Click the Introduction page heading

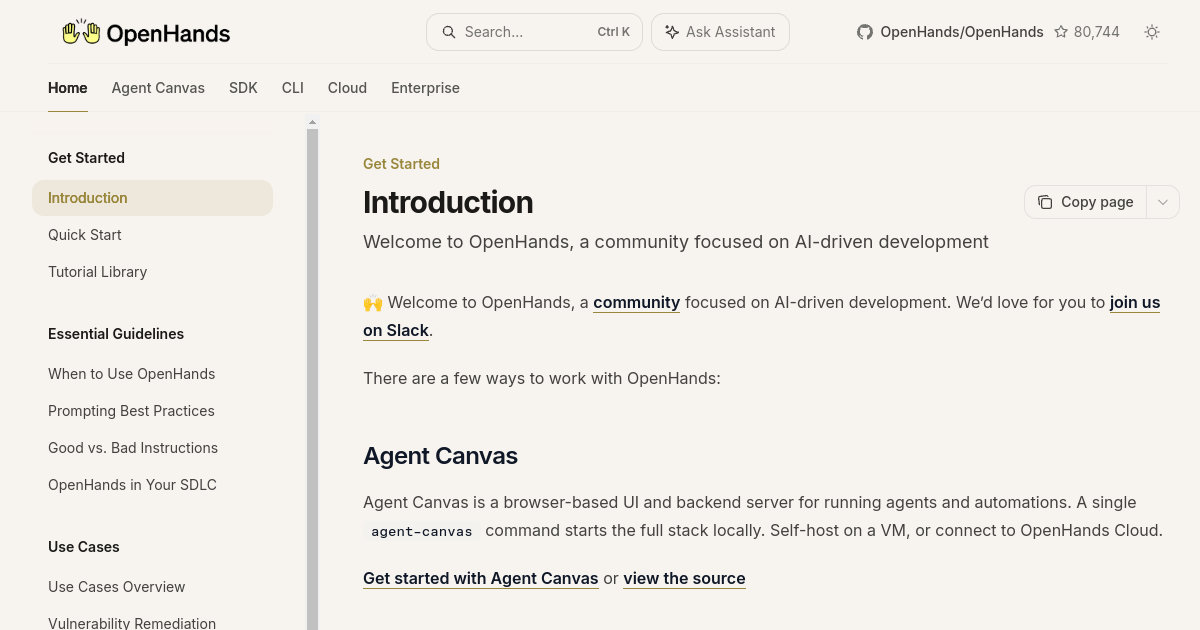tap(448, 202)
